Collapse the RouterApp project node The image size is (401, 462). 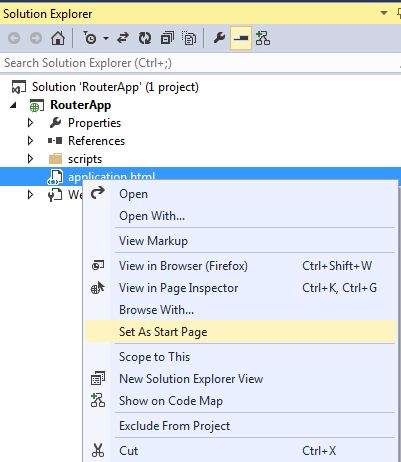pos(13,105)
